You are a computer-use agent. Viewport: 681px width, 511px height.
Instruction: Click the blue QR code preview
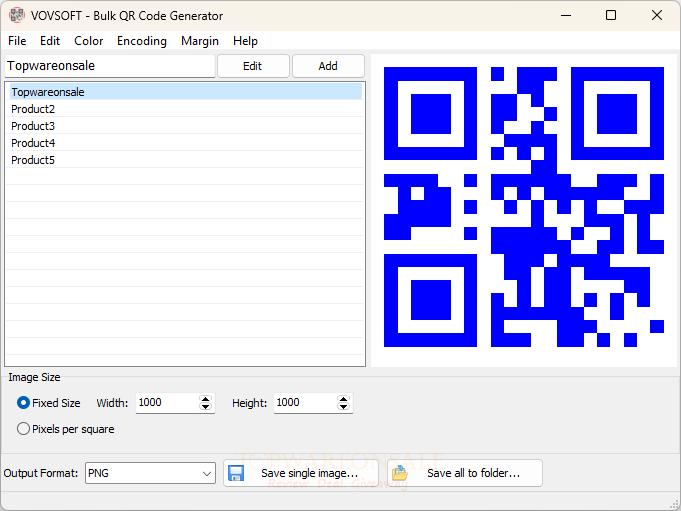tap(524, 207)
